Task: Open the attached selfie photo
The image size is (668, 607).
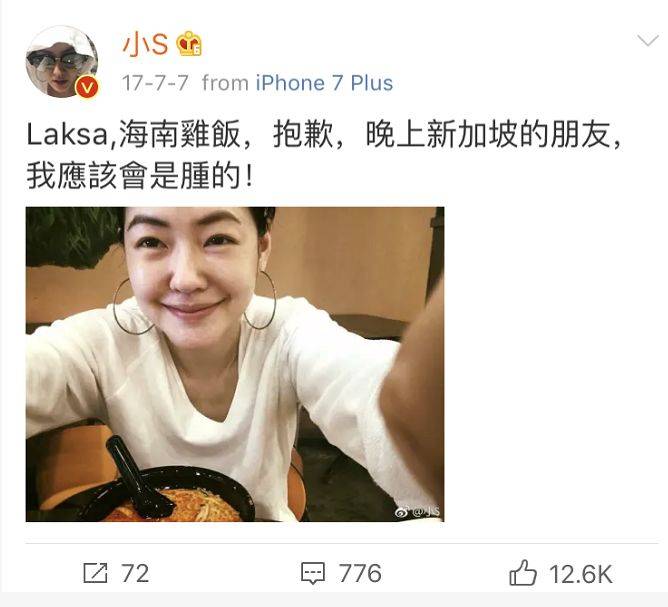Action: (x=235, y=364)
